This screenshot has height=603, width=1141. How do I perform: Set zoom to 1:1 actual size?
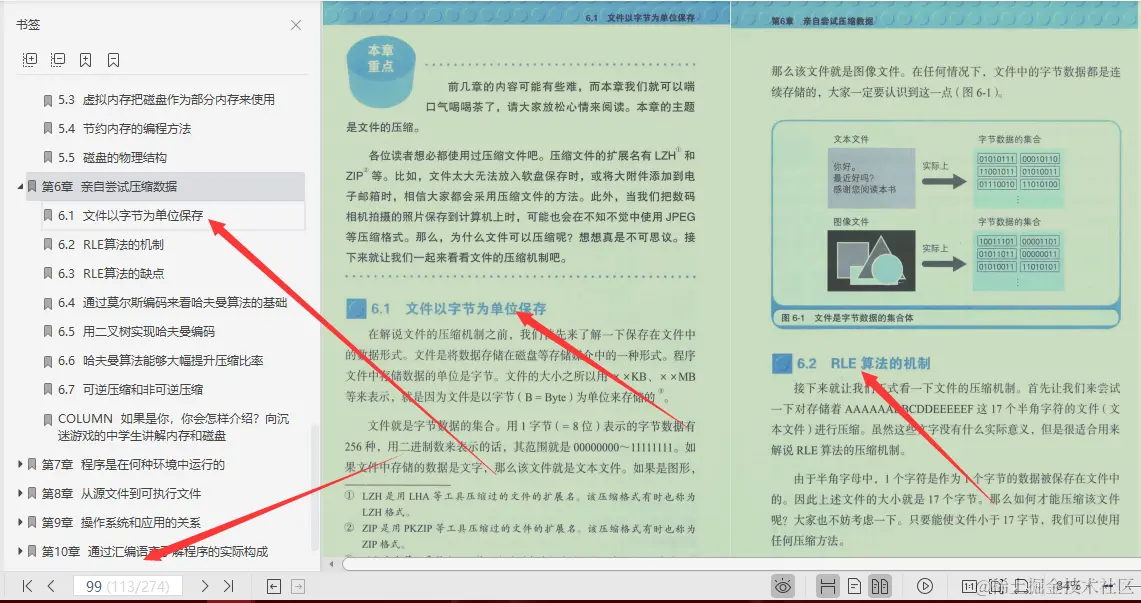pos(971,585)
